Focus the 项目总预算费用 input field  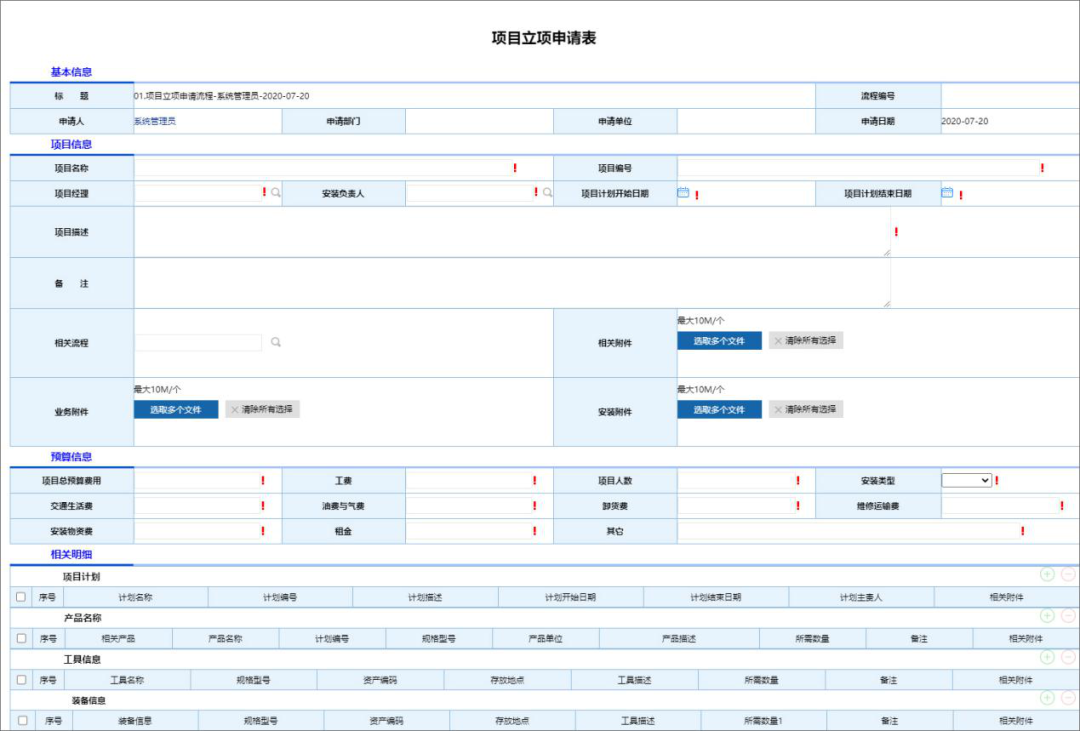pos(197,481)
